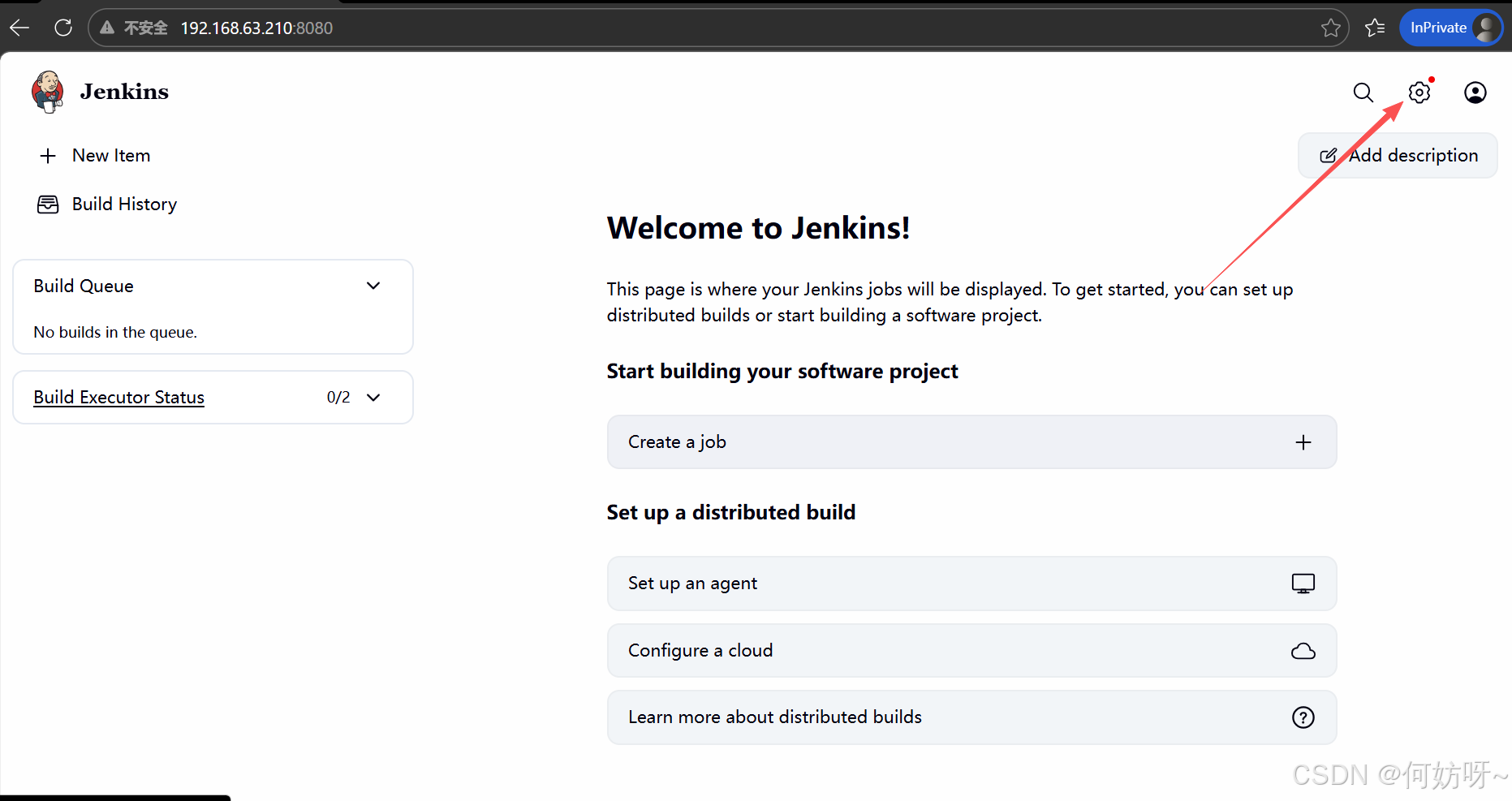
Task: Click the pencil icon in Add description
Action: (1329, 155)
